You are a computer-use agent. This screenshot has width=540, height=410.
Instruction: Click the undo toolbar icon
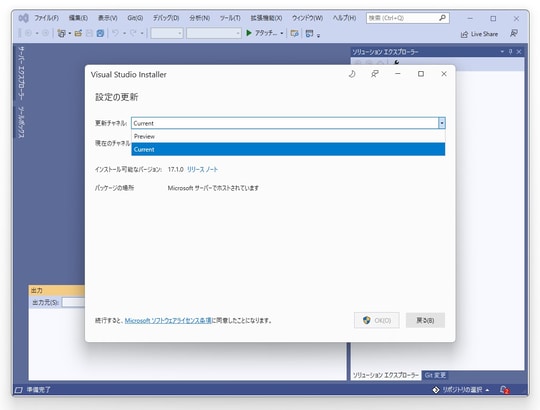(115, 33)
